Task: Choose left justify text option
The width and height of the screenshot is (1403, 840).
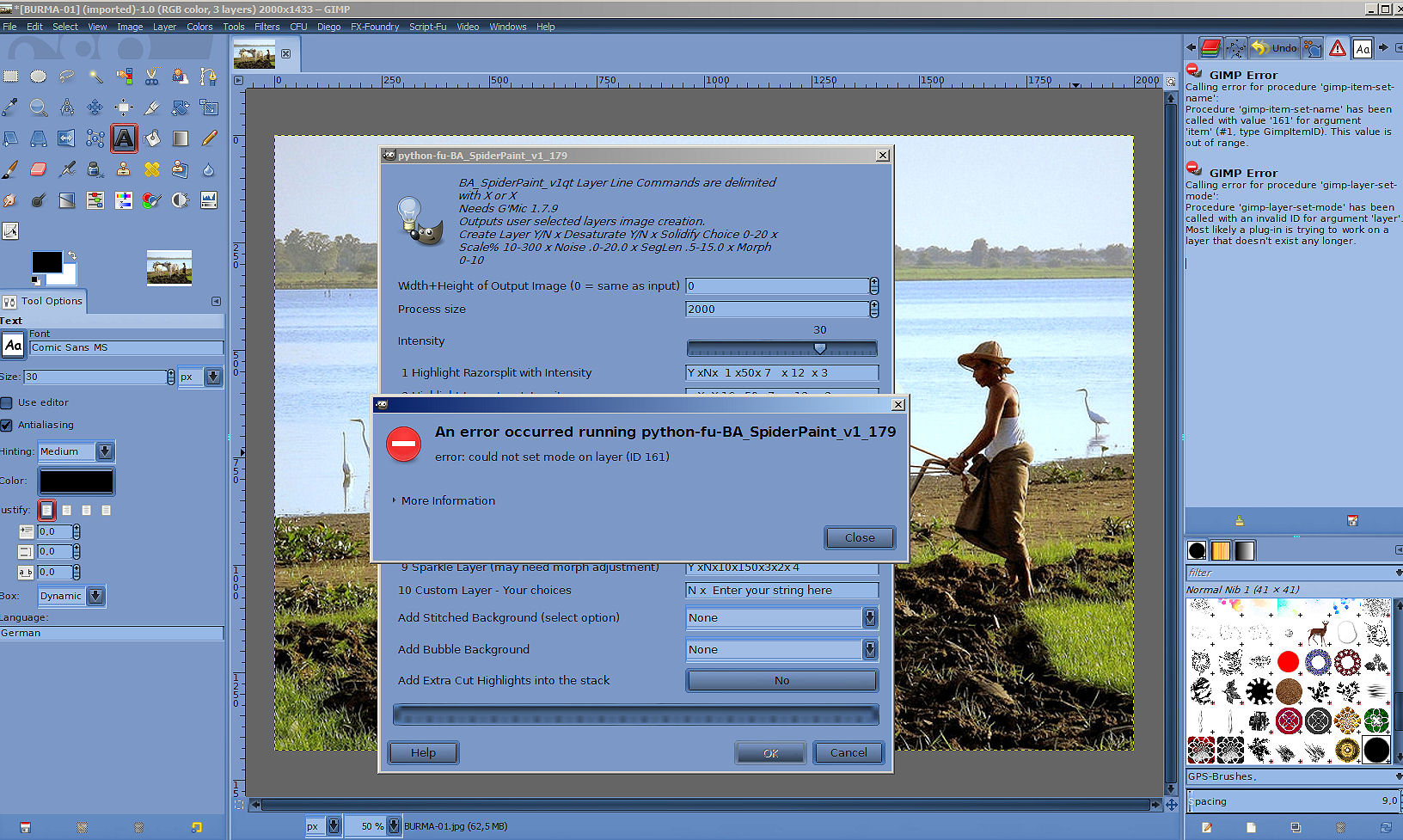Action: [x=46, y=510]
